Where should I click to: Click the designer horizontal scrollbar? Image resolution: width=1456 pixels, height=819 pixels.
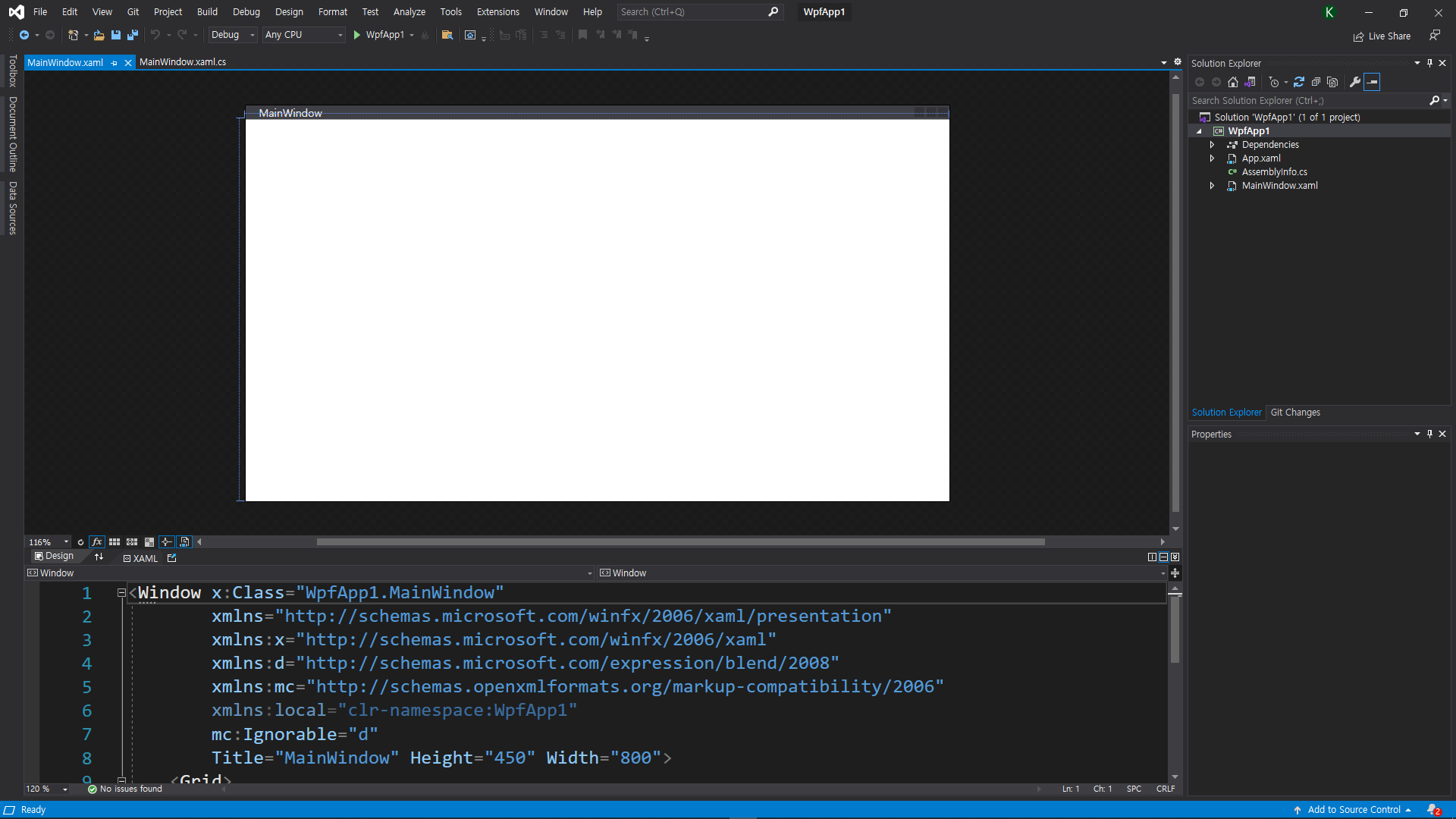680,541
